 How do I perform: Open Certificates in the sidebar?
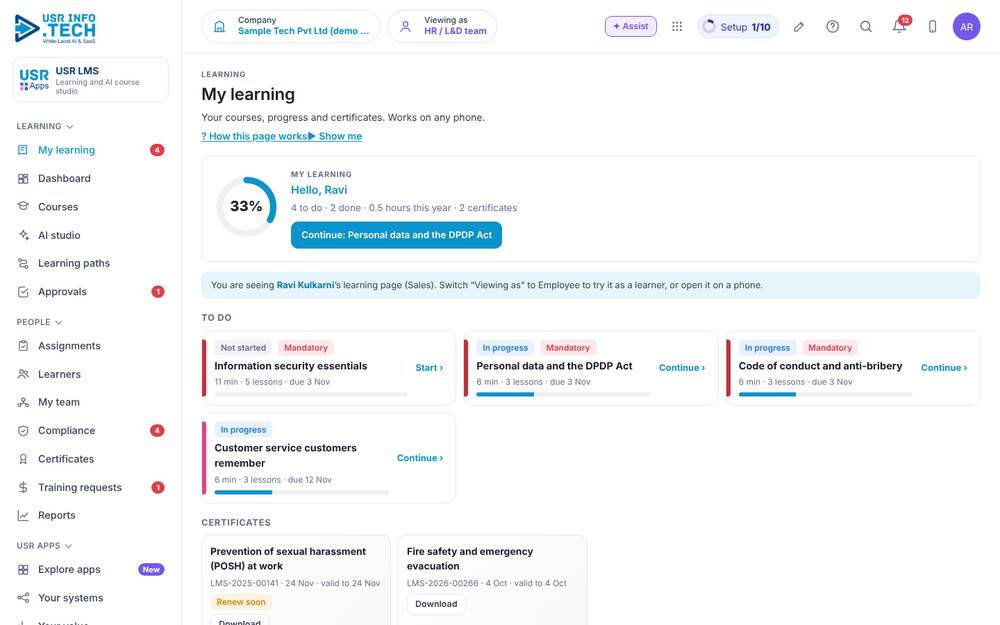[x=90, y=459]
